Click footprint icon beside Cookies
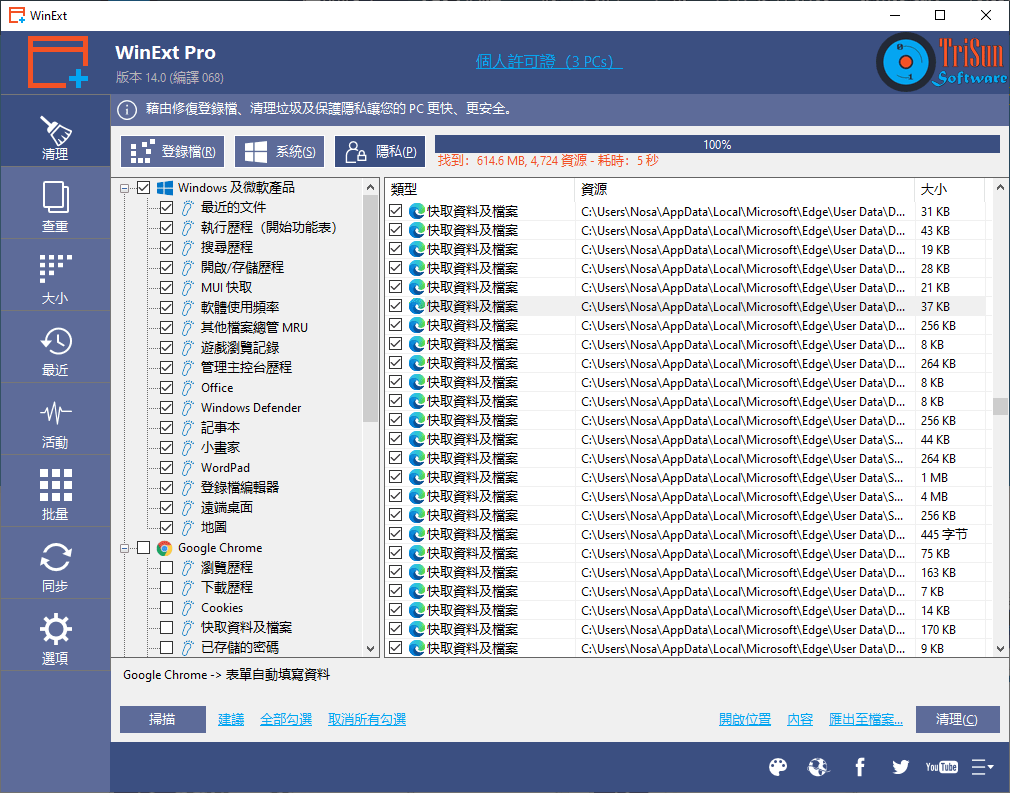The image size is (1010, 793). tap(187, 607)
